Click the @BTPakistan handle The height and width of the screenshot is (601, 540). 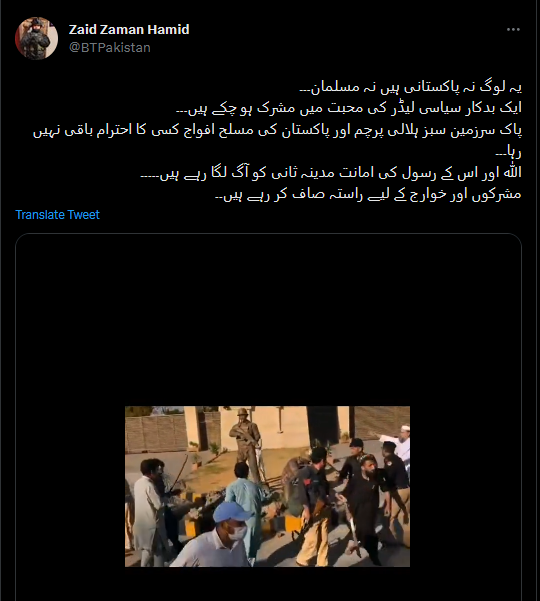110,48
